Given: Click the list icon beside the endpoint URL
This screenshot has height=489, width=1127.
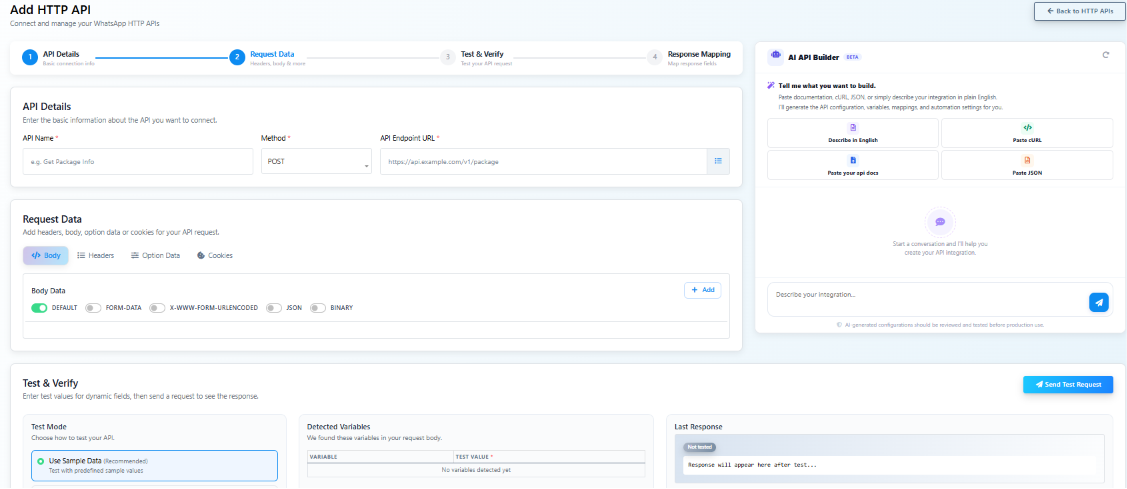Looking at the screenshot, I should 718,161.
